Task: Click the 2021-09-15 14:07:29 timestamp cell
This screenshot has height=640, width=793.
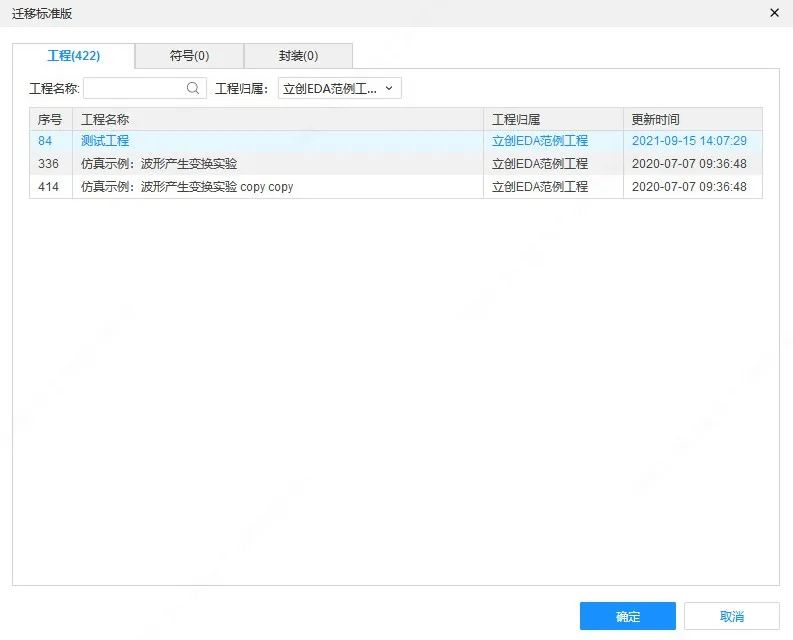Action: (689, 141)
